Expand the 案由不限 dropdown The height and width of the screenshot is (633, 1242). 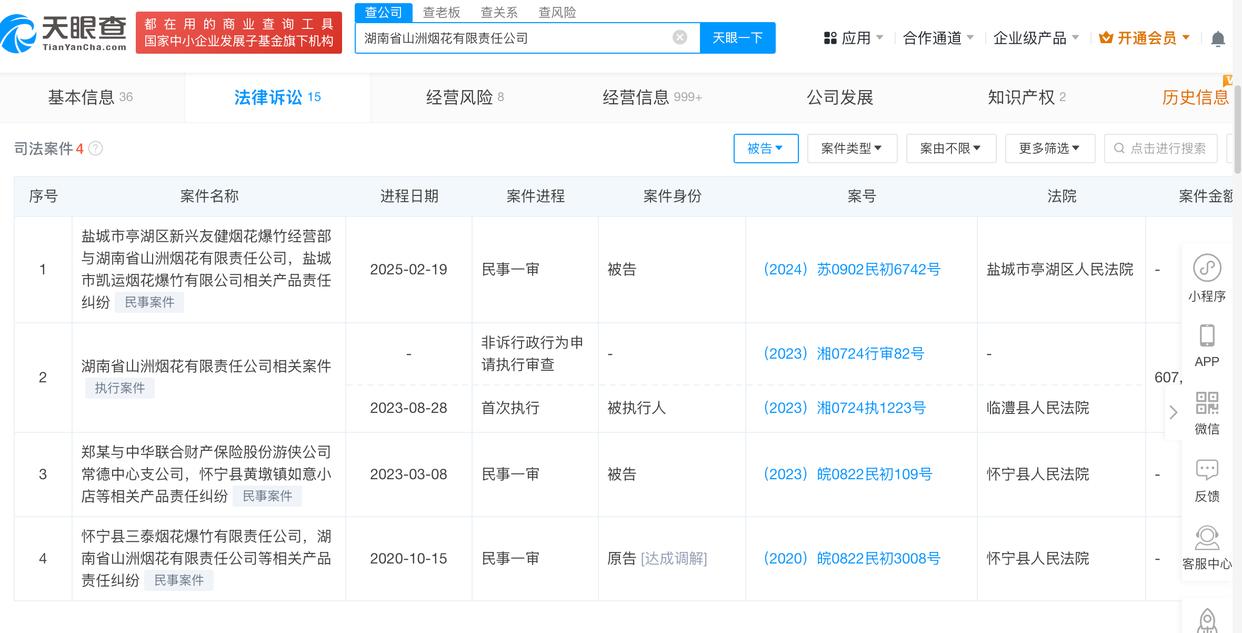950,149
